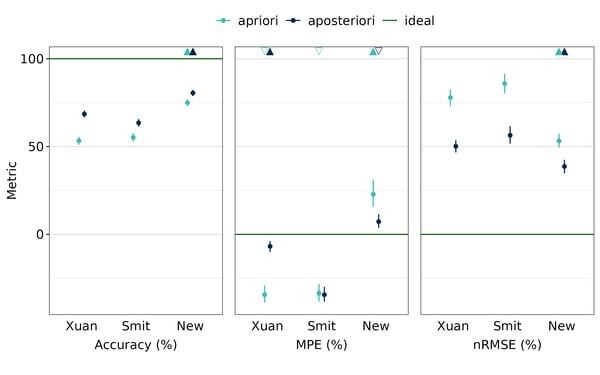Image resolution: width=600 pixels, height=375 pixels.
Task: Click the aposteriori legend marker
Action: (x=293, y=20)
